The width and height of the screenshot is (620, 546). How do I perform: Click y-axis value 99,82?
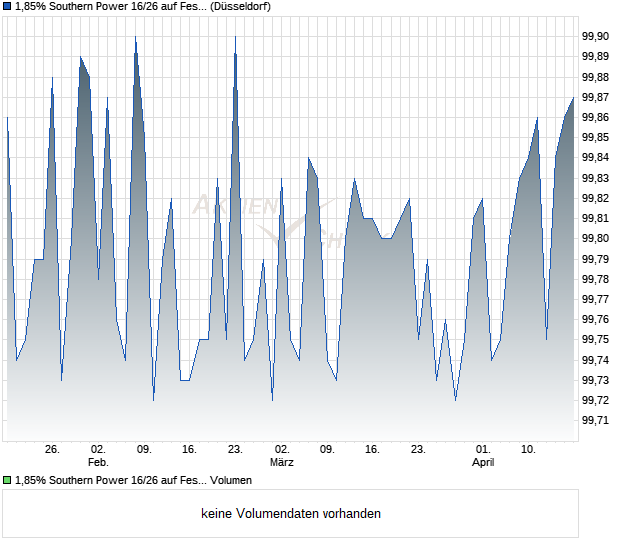[x=595, y=198]
